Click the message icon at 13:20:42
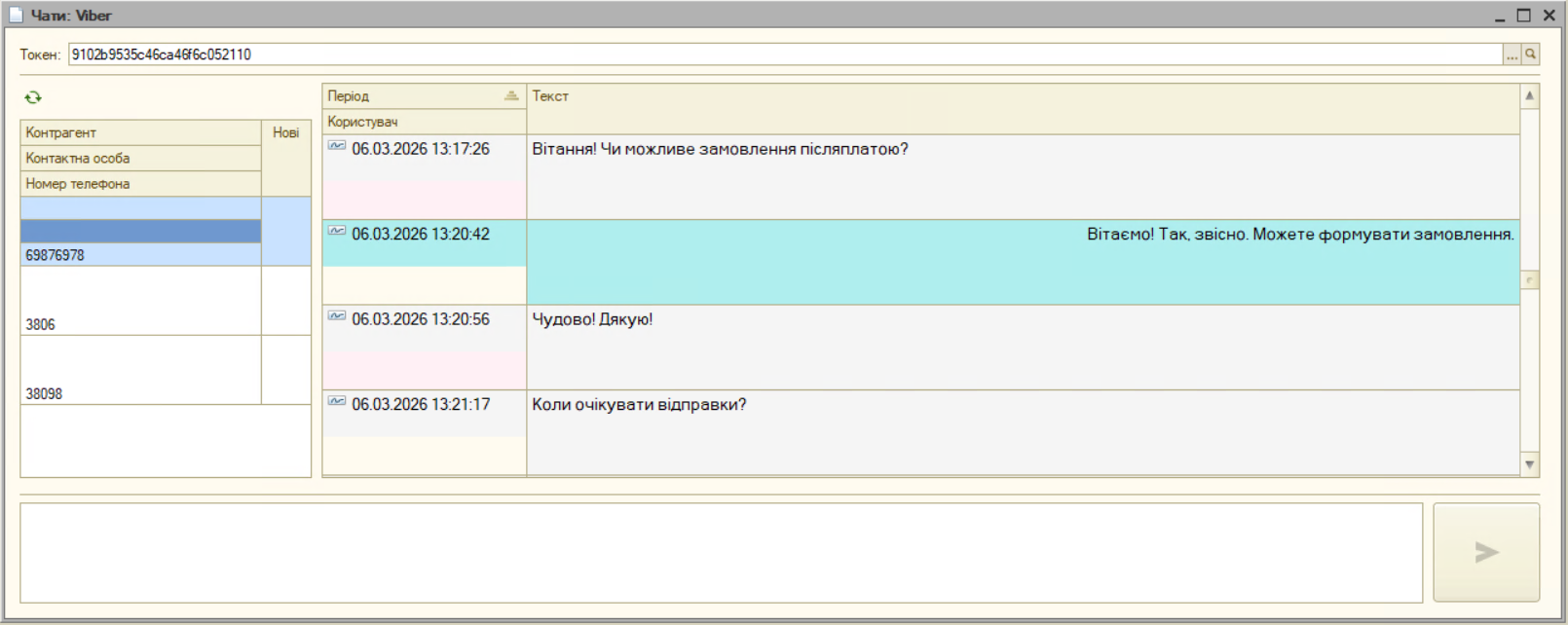The width and height of the screenshot is (1568, 625). (337, 232)
